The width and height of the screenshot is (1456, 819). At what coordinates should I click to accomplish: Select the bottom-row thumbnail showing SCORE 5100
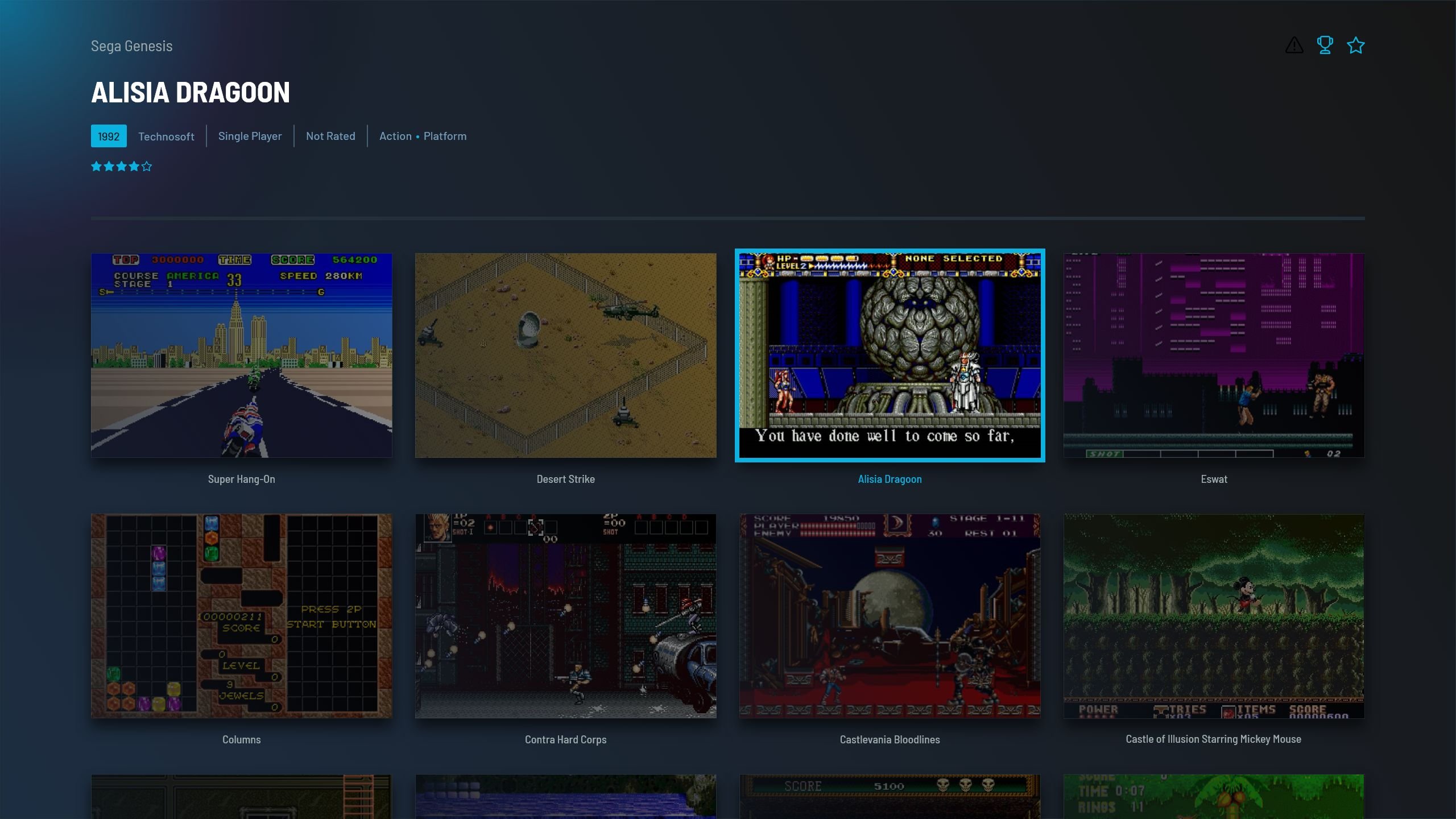[890, 797]
